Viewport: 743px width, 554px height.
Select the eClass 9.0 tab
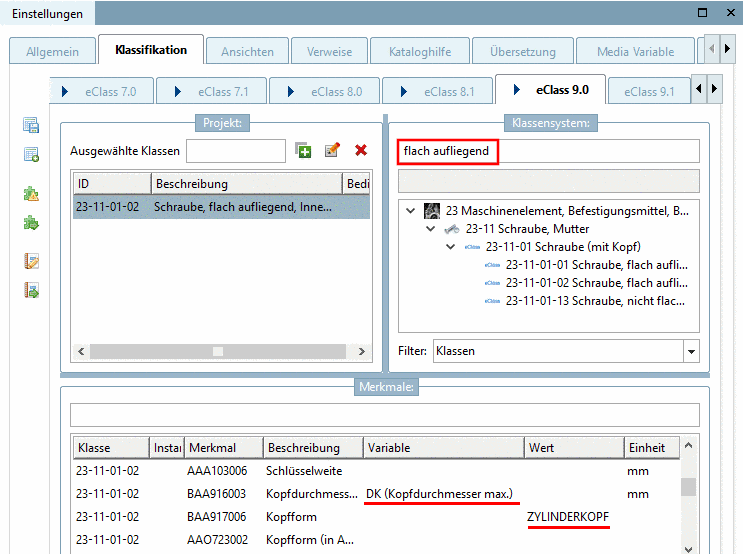tap(550, 90)
